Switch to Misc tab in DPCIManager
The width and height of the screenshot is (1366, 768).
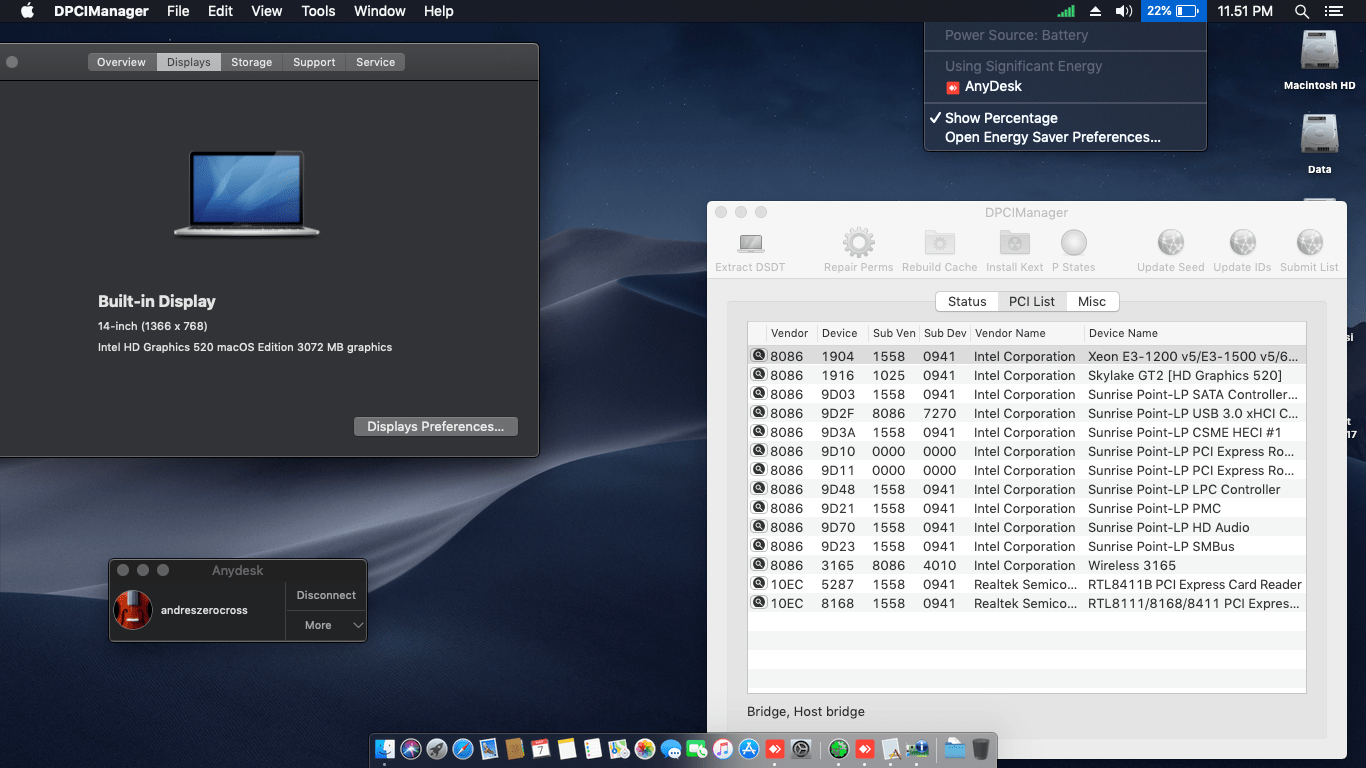[1092, 301]
